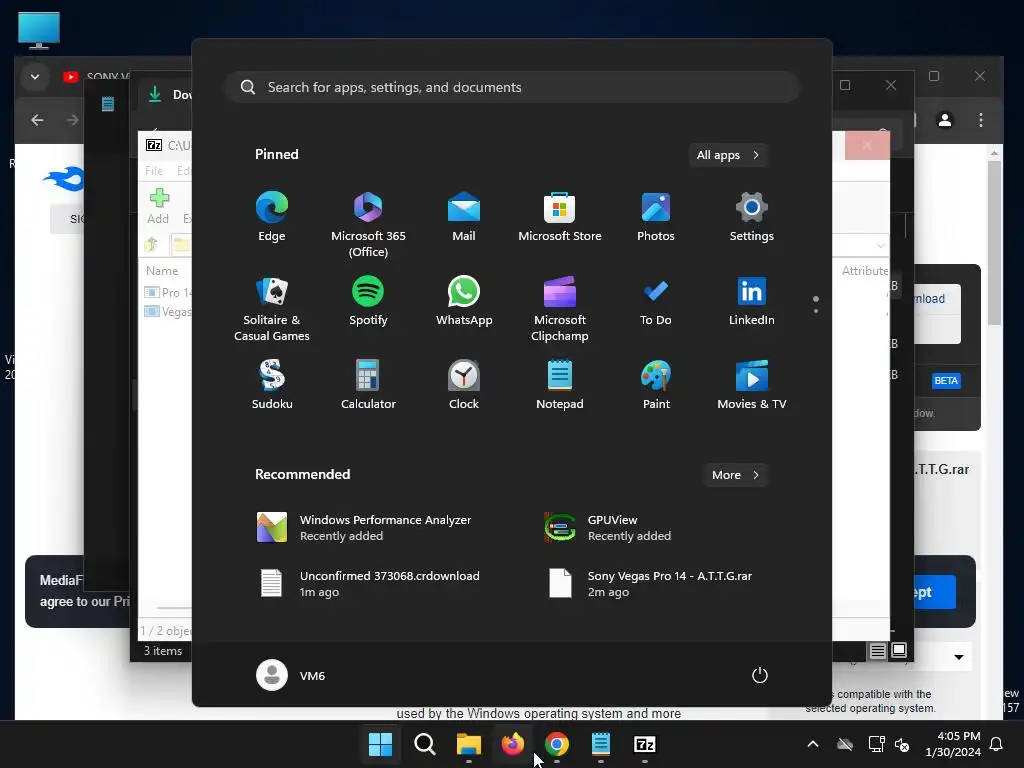
Task: Open Spotify from pinned apps
Action: coord(368,301)
